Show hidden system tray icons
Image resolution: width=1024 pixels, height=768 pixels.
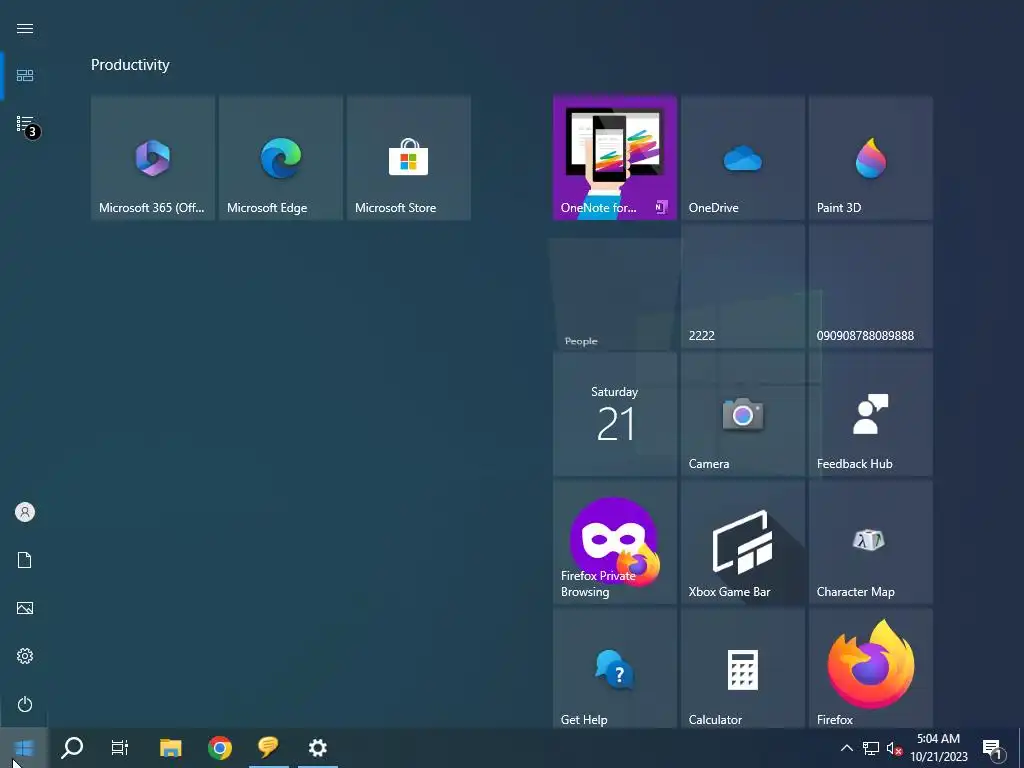pos(846,748)
